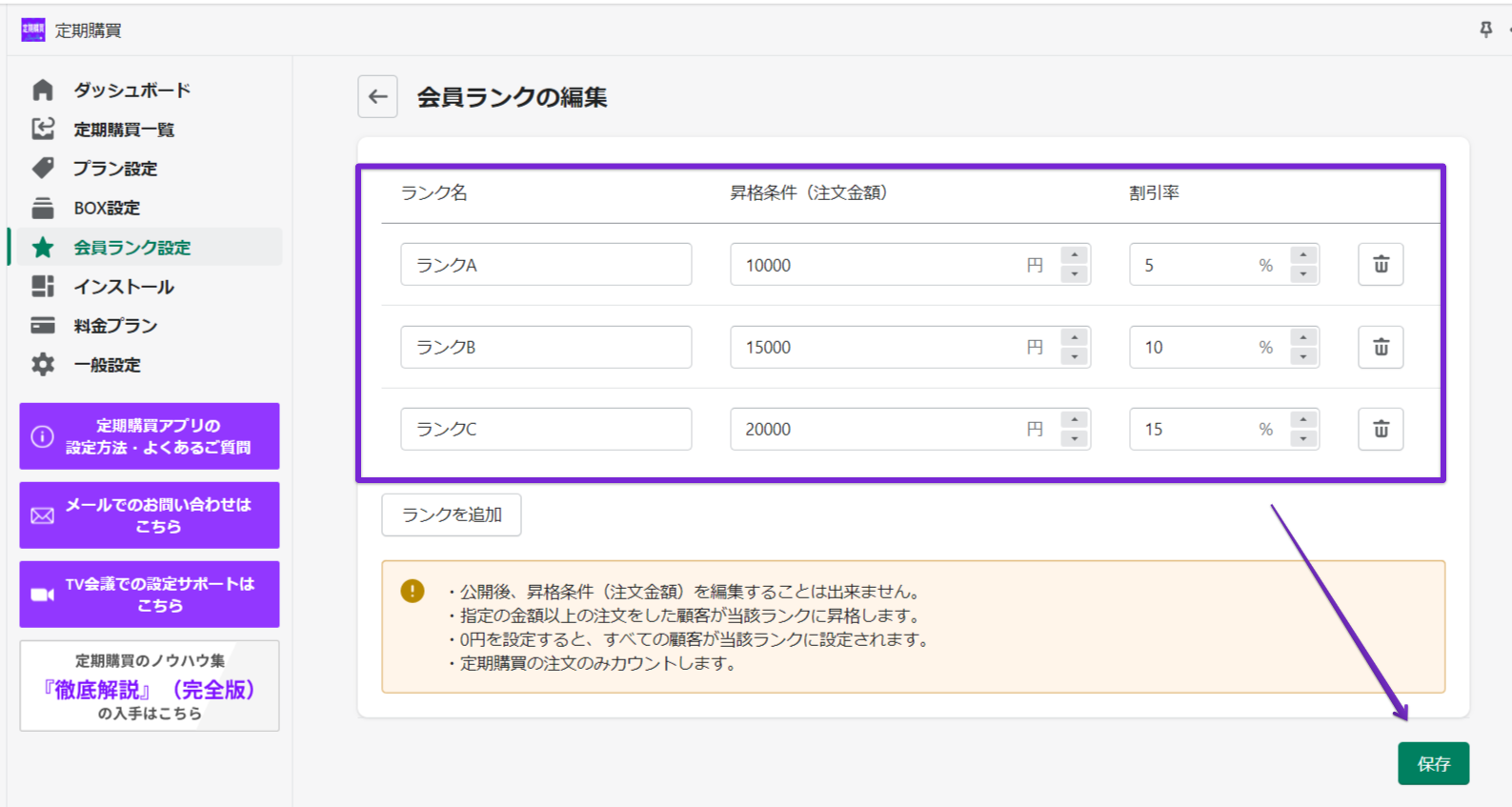Open 定期購買のノウハウ集 banner

click(x=150, y=686)
